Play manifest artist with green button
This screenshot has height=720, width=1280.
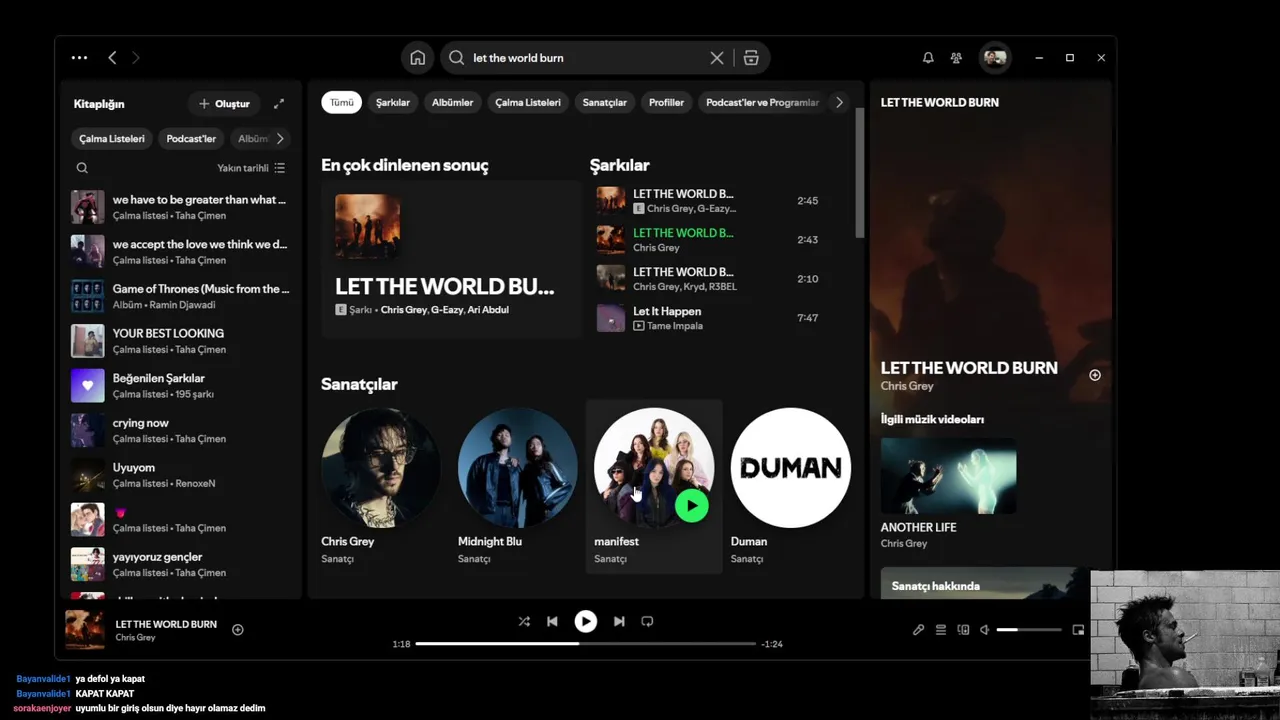click(691, 505)
